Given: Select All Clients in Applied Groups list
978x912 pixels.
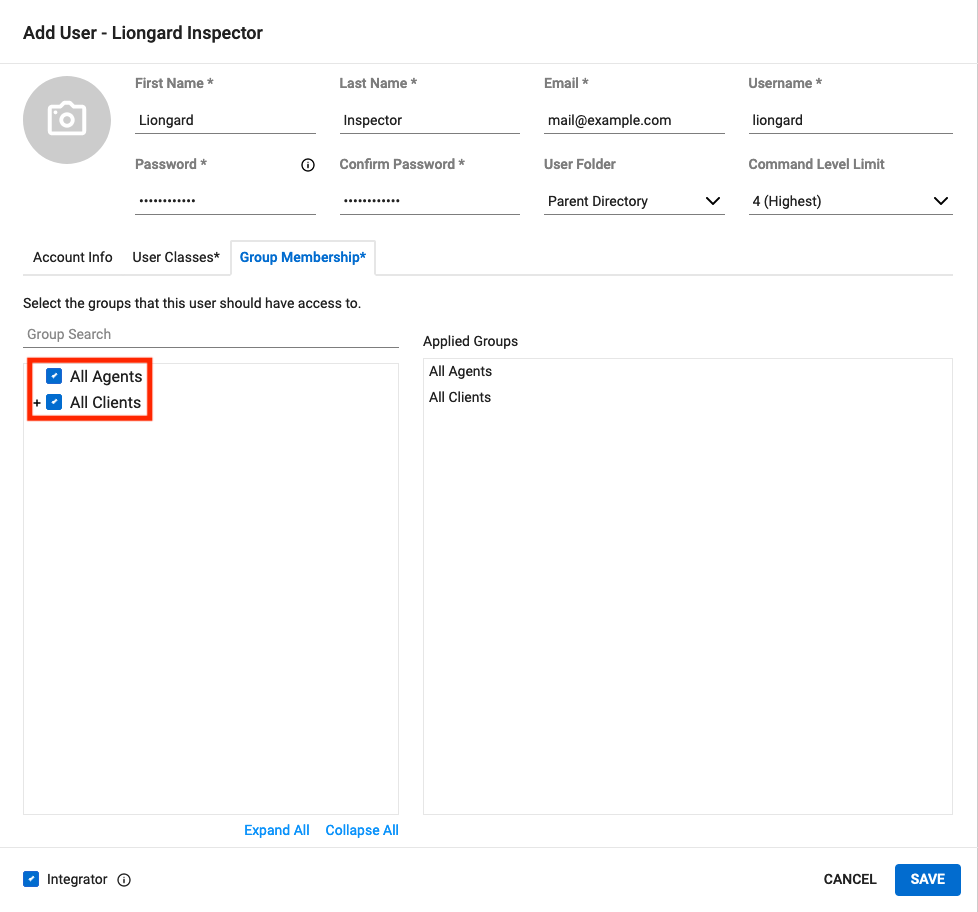Looking at the screenshot, I should coord(460,397).
